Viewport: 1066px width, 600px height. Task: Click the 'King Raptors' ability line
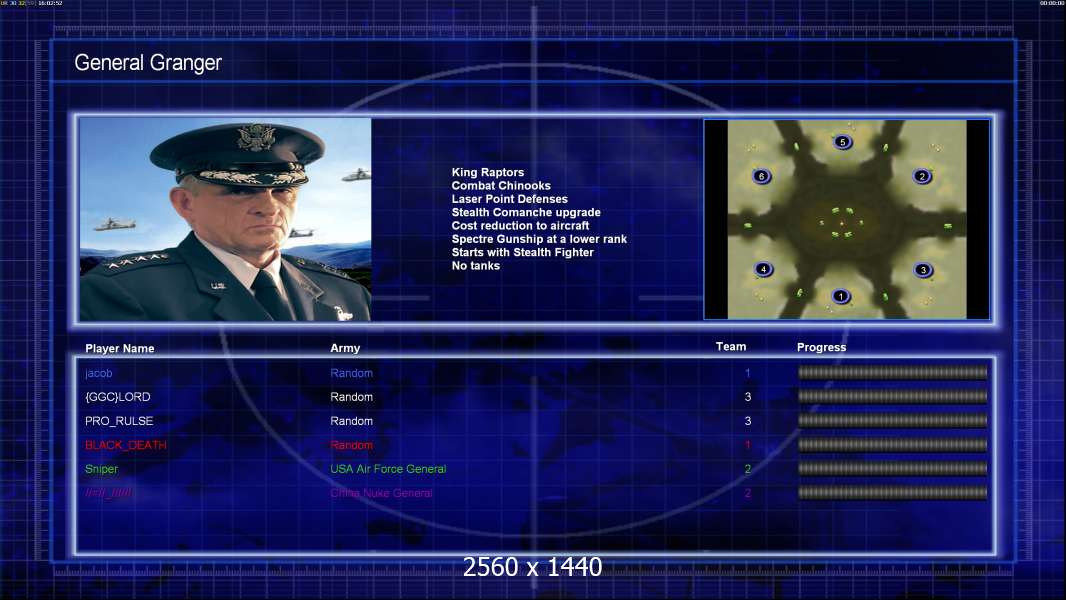pyautogui.click(x=488, y=173)
